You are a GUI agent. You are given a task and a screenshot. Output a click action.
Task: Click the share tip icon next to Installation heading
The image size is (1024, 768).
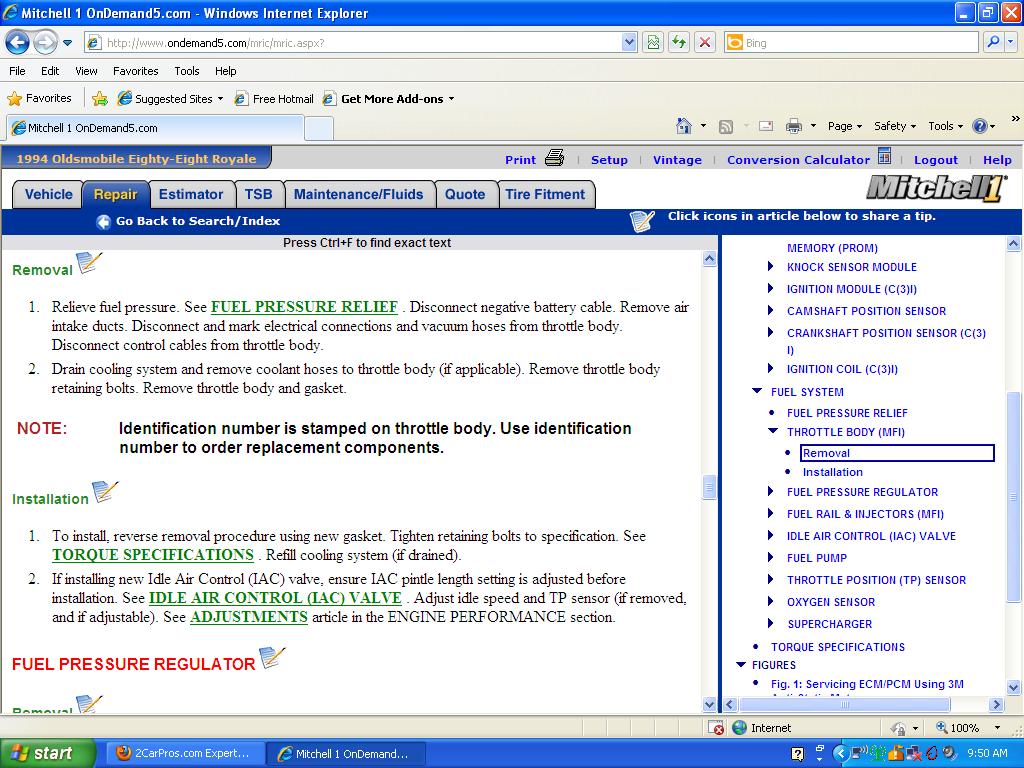pyautogui.click(x=104, y=492)
